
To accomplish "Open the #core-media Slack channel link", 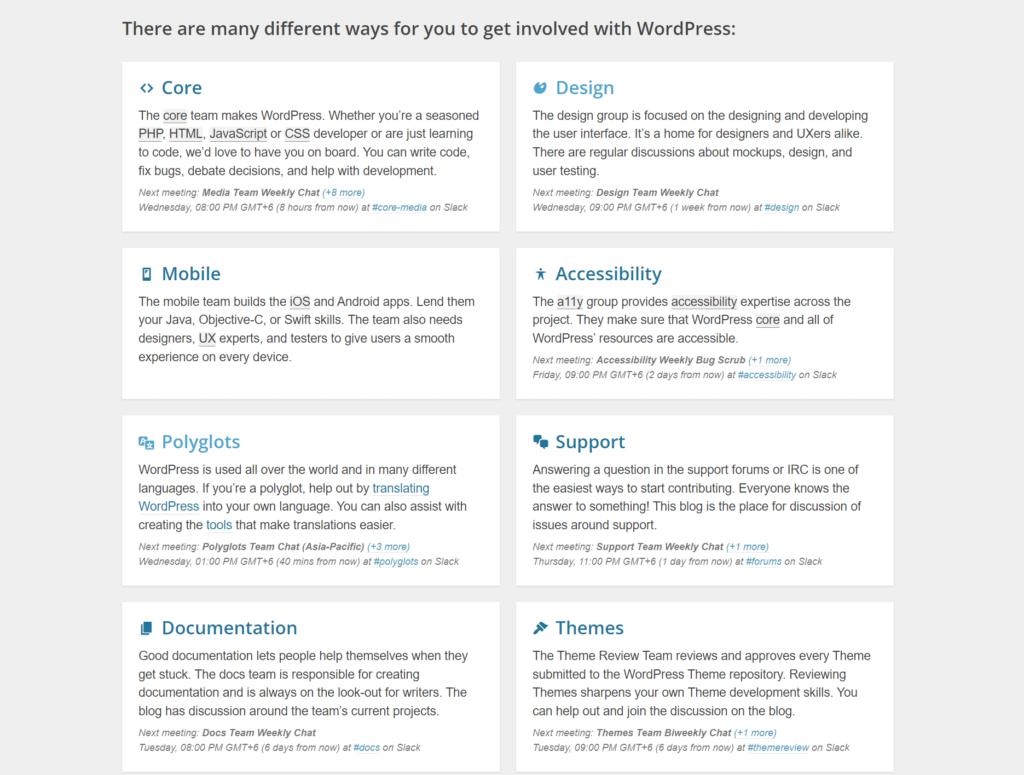I will point(399,207).
